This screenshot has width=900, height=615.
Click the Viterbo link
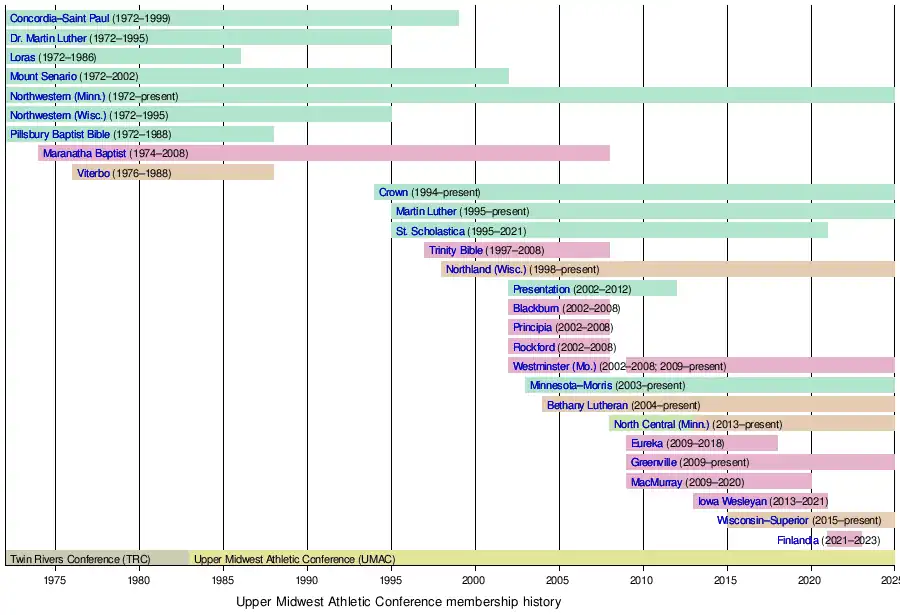[x=94, y=173]
